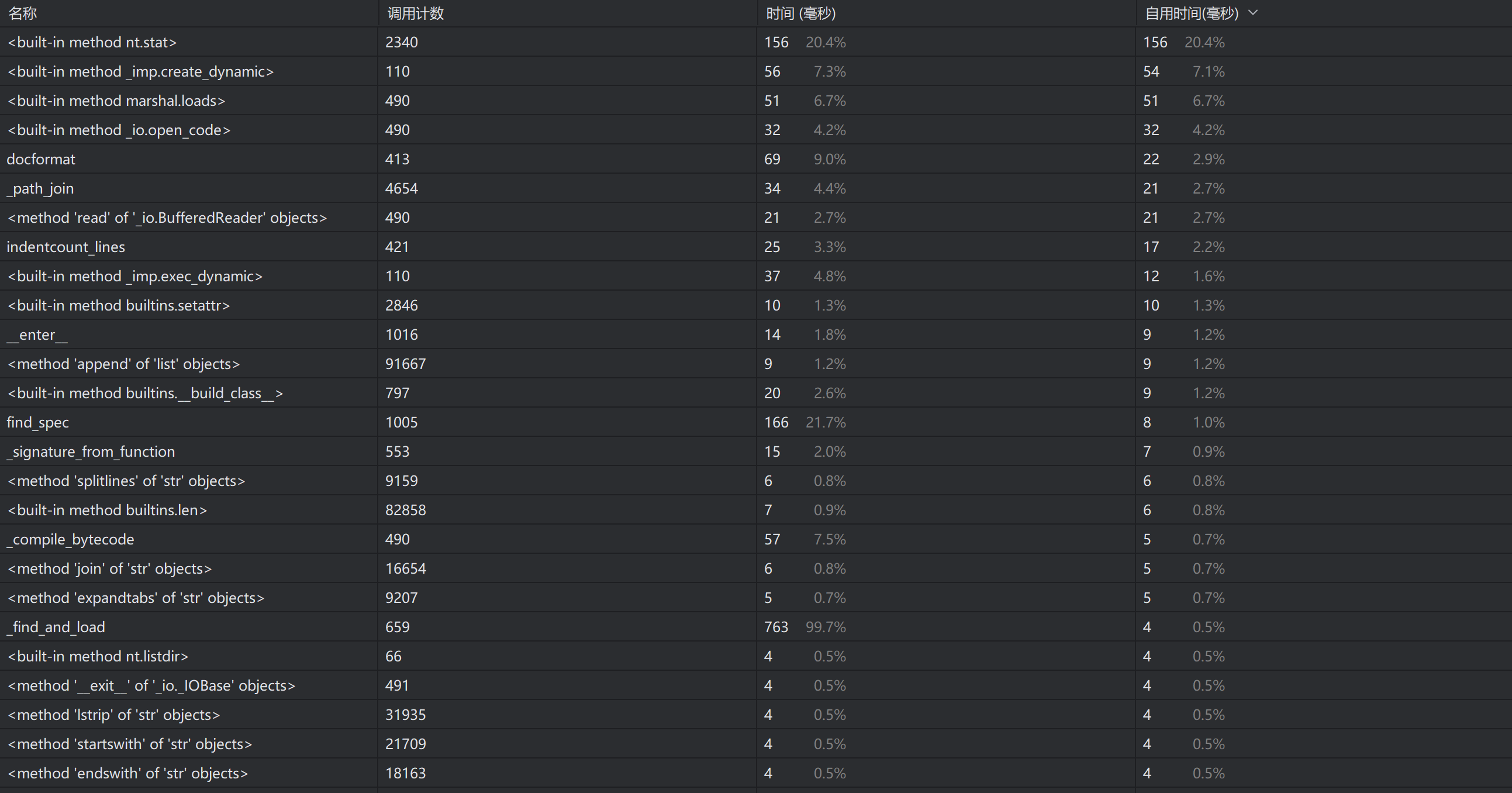
Task: Sort by the 自用时间(毫秒) column header
Action: [1192, 13]
